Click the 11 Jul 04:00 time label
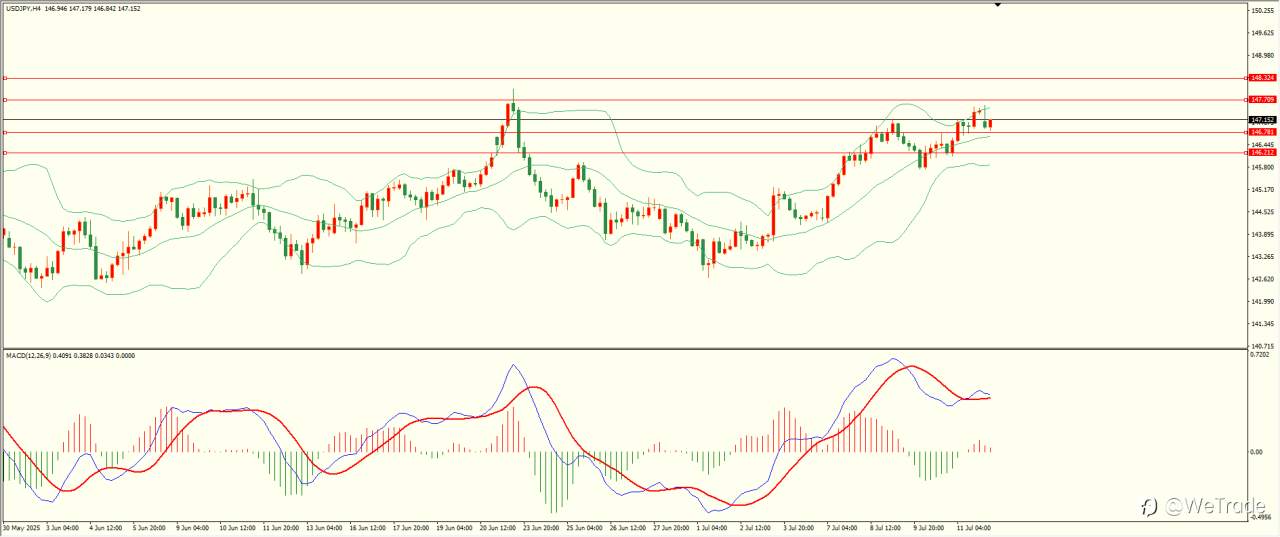Screen dimensions: 1280x537 click(x=974, y=527)
